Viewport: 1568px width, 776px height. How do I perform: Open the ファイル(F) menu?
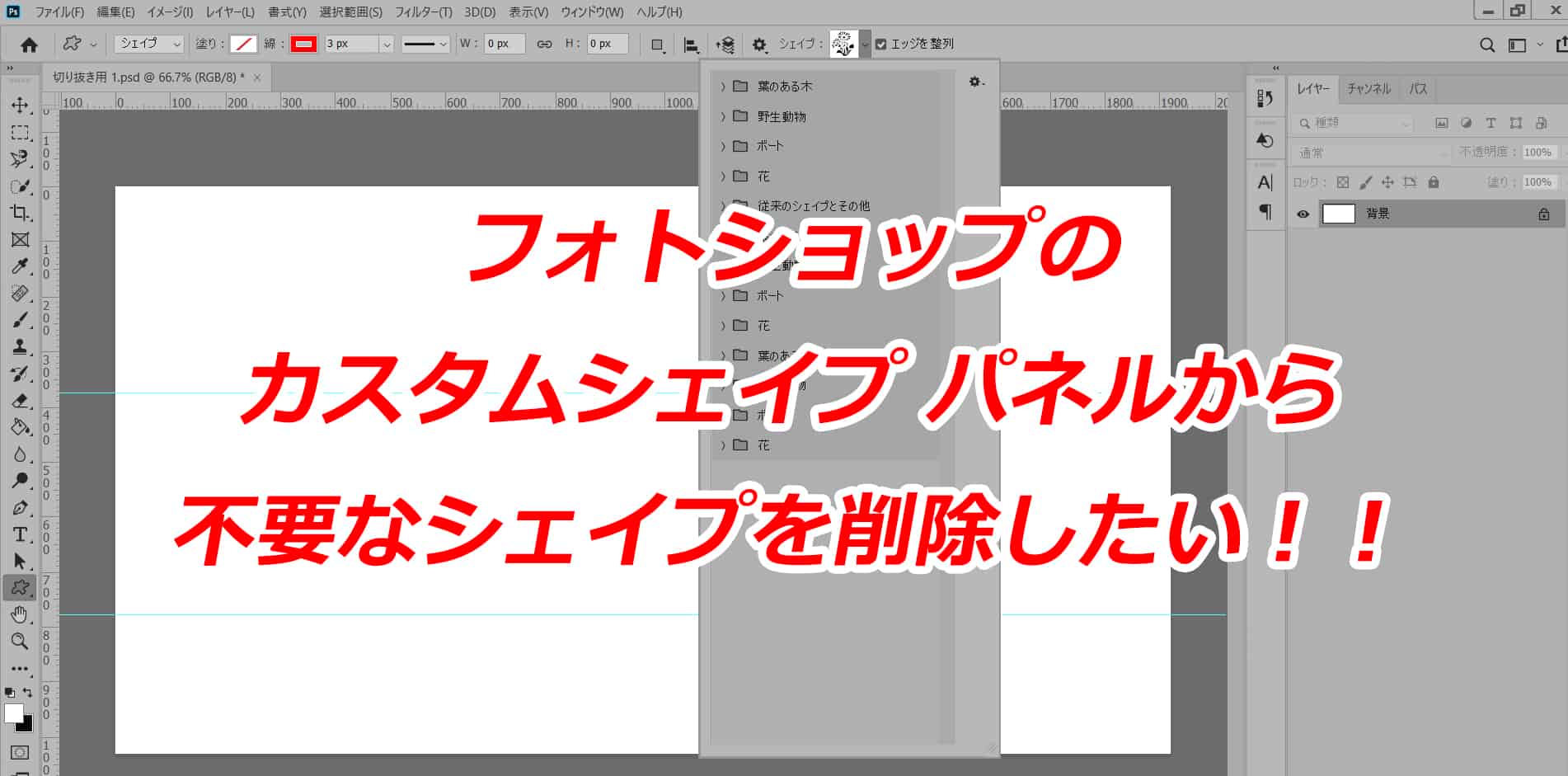59,12
